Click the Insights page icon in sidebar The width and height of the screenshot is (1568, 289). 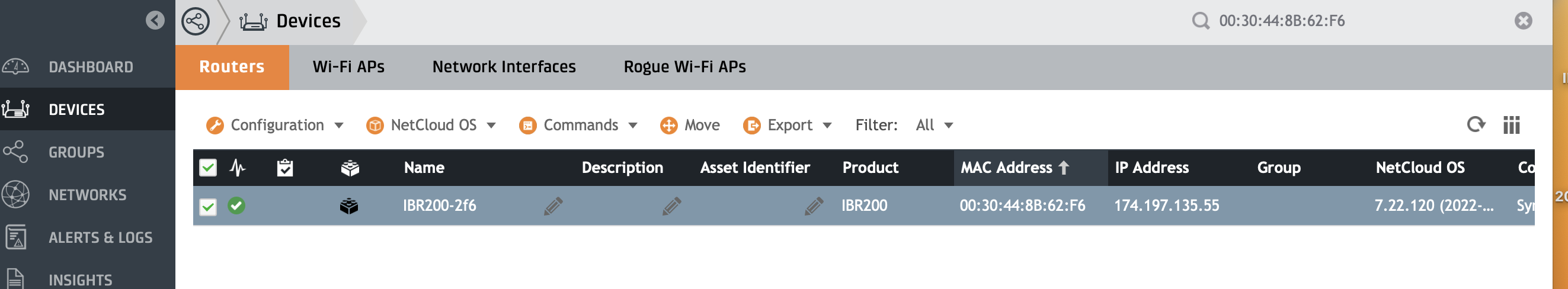(x=15, y=280)
